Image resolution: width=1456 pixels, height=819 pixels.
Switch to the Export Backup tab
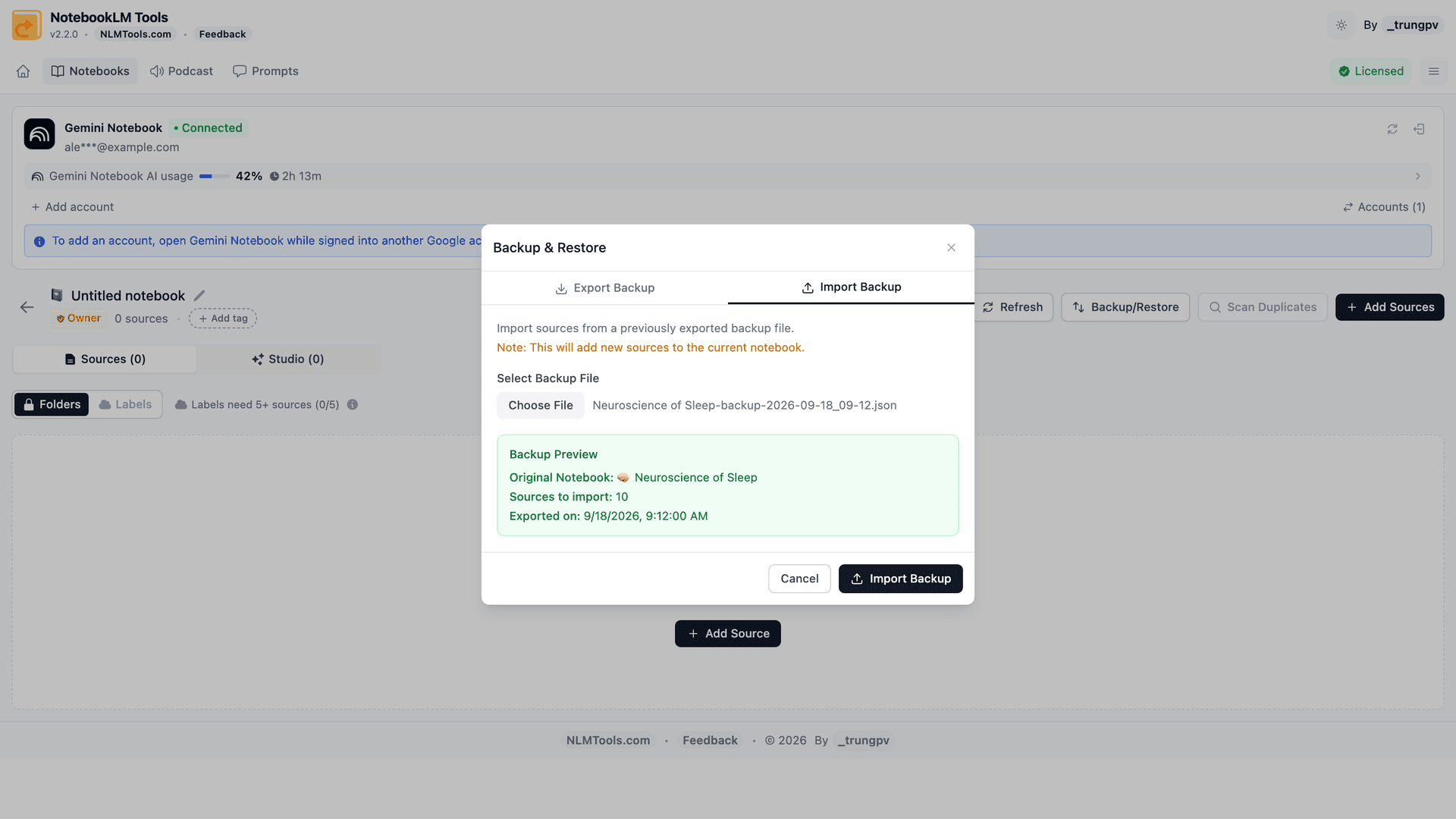coord(604,288)
